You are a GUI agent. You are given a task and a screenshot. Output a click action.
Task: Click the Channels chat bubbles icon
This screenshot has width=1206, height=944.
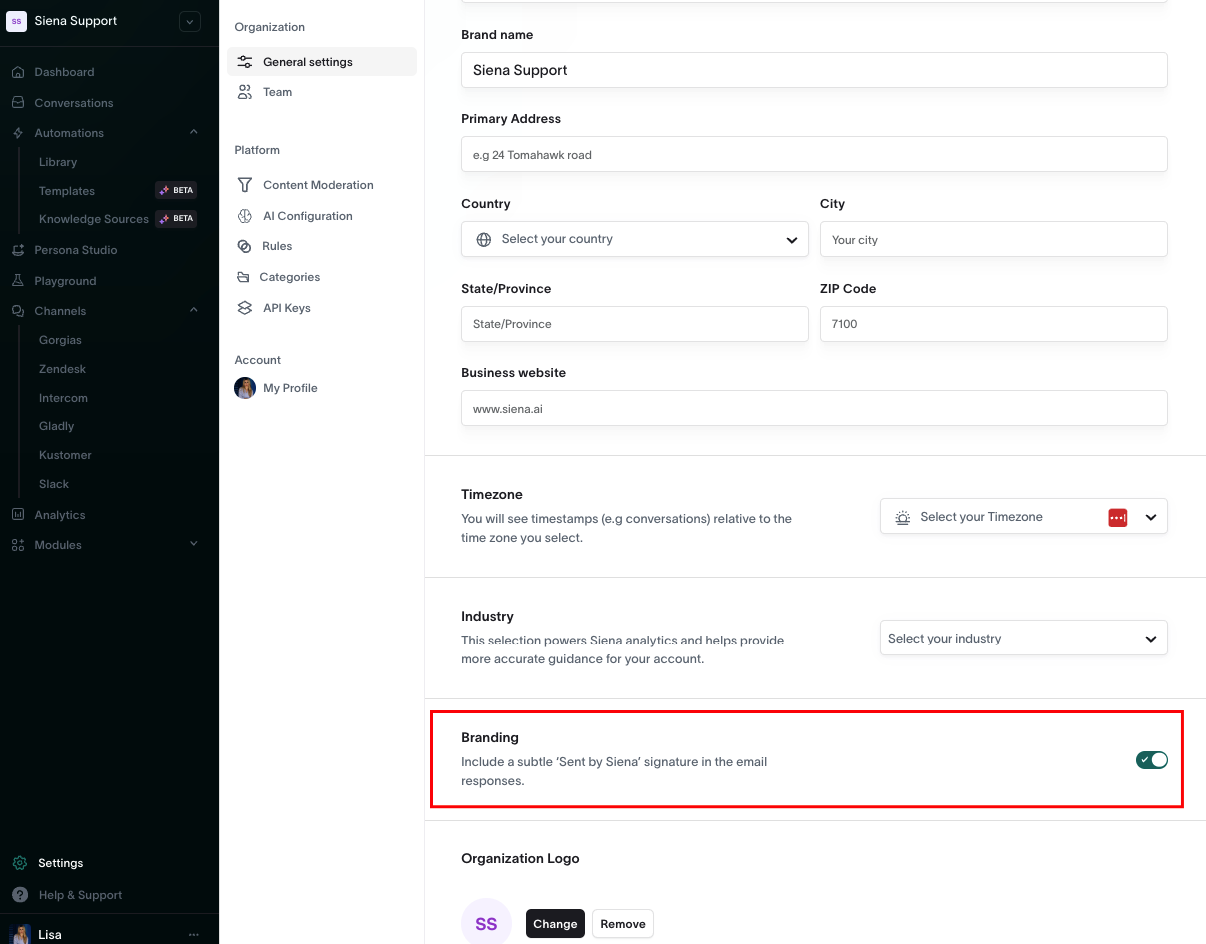pos(18,311)
